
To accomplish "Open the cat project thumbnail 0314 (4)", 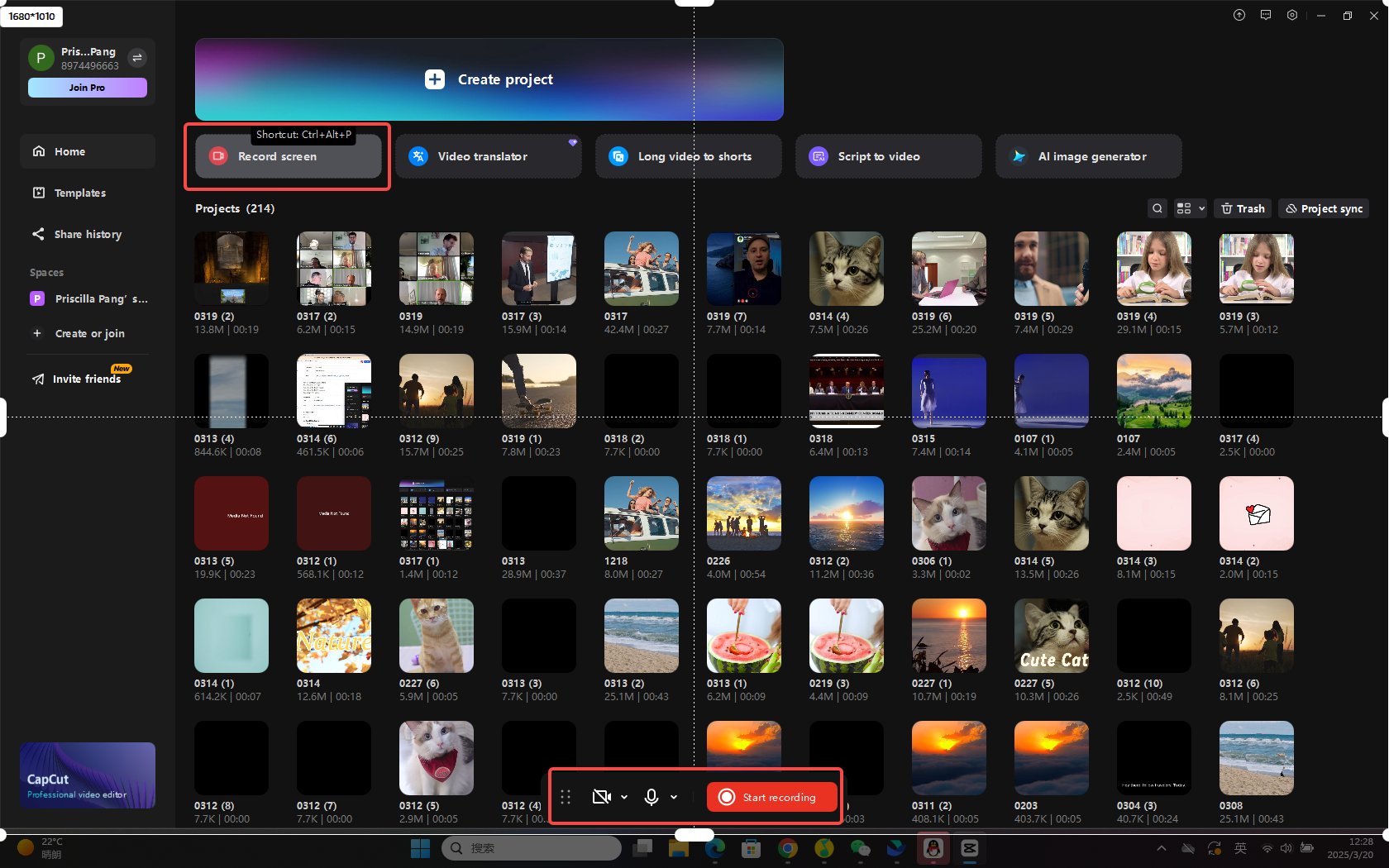I will (x=847, y=269).
